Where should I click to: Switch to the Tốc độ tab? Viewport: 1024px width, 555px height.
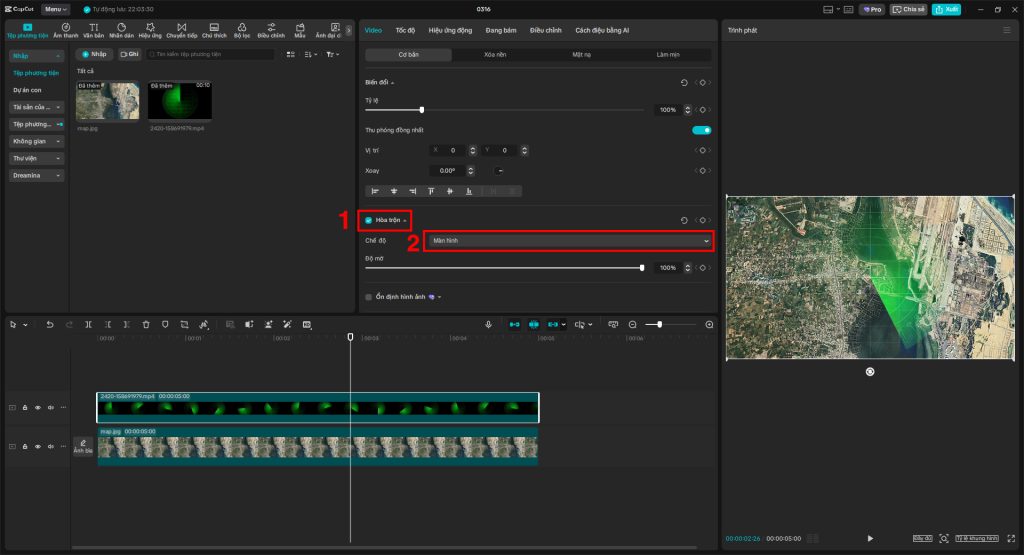tap(405, 31)
